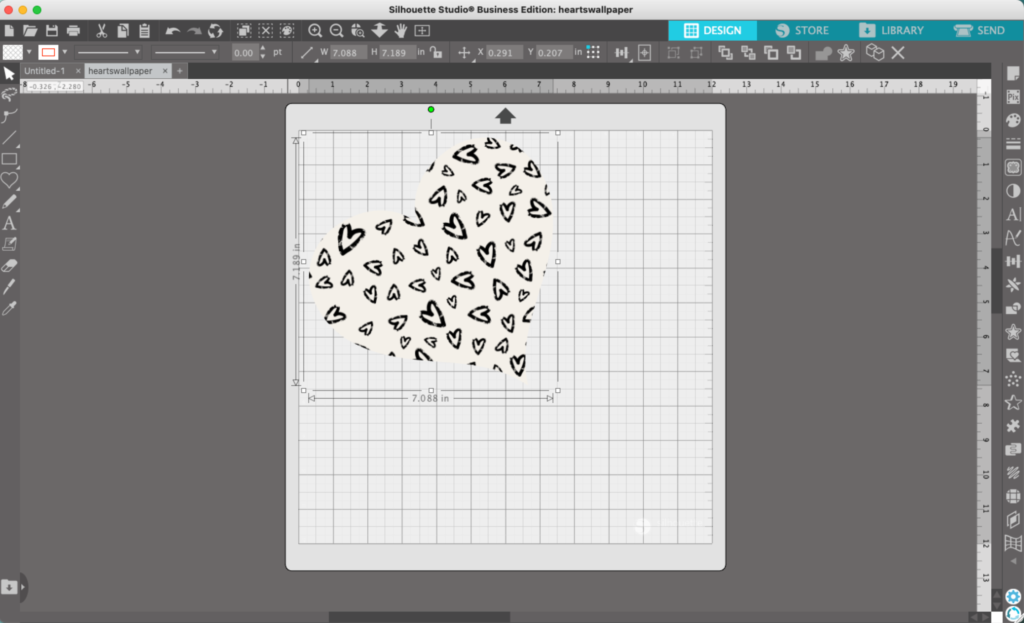Open the Pix scan panel
Image resolution: width=1024 pixels, height=623 pixels.
point(1013,97)
